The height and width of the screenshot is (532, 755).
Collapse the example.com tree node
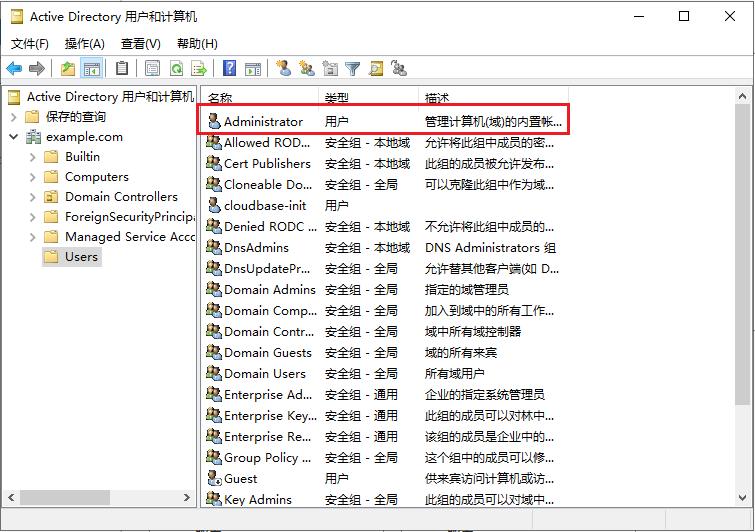click(x=13, y=137)
